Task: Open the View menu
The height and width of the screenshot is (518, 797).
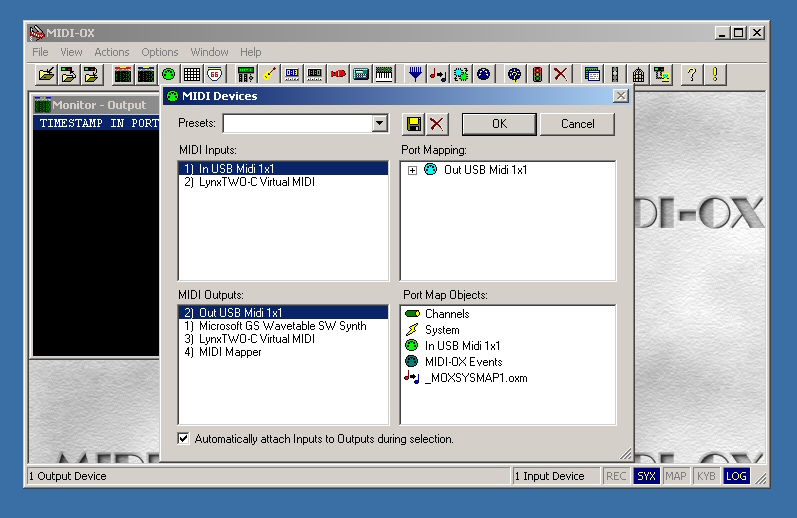Action: [71, 52]
